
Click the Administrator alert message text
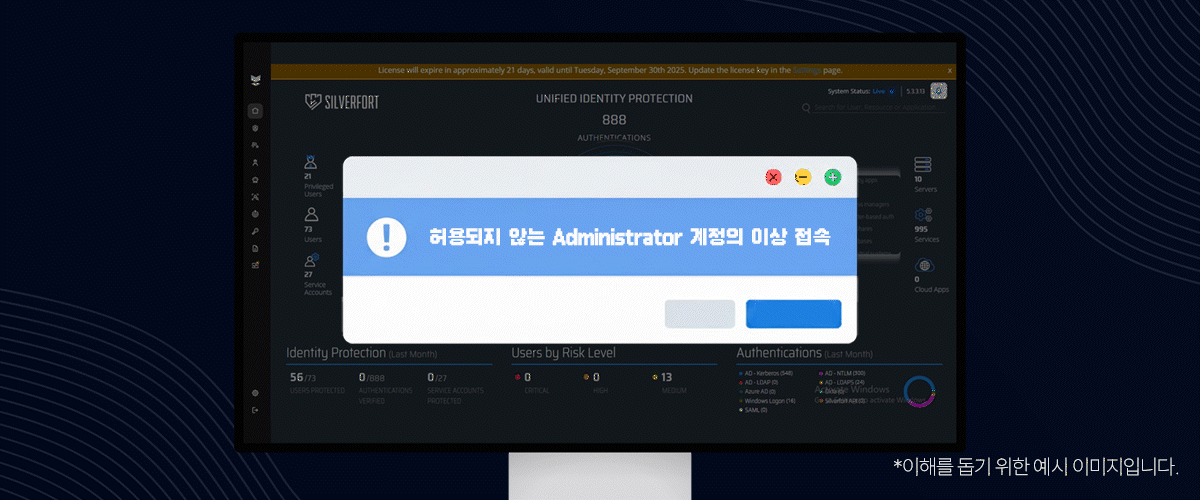click(629, 238)
